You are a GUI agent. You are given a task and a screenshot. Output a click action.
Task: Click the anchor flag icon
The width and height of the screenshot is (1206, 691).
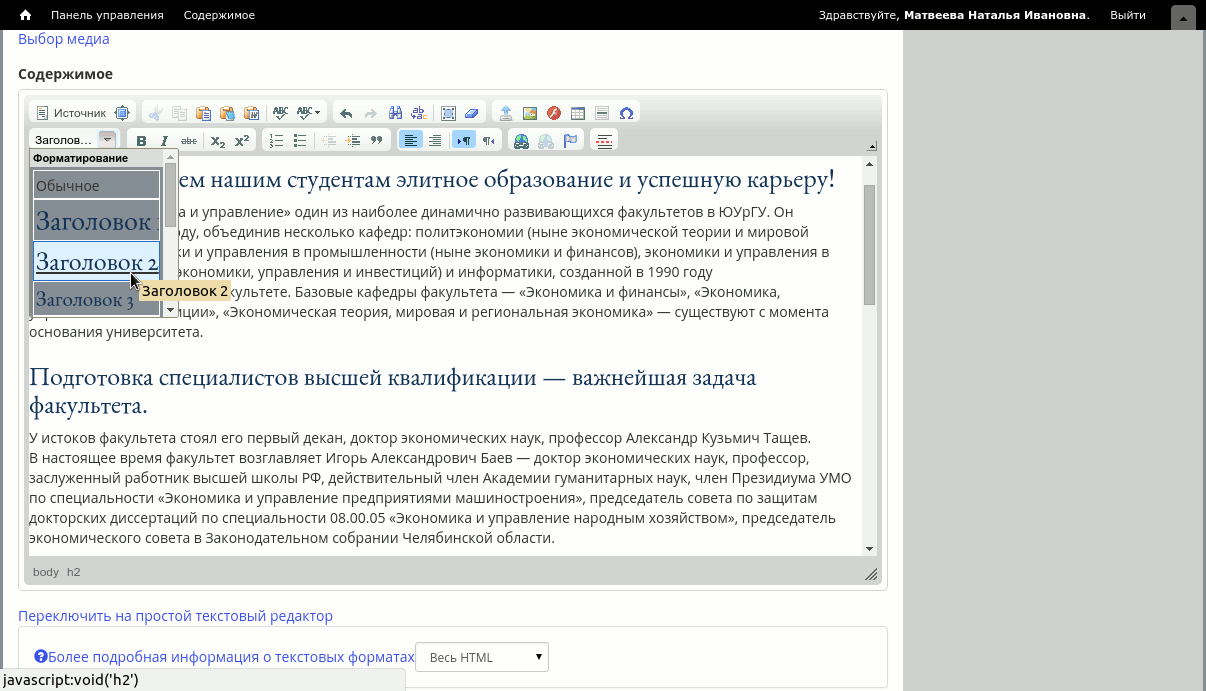(570, 141)
